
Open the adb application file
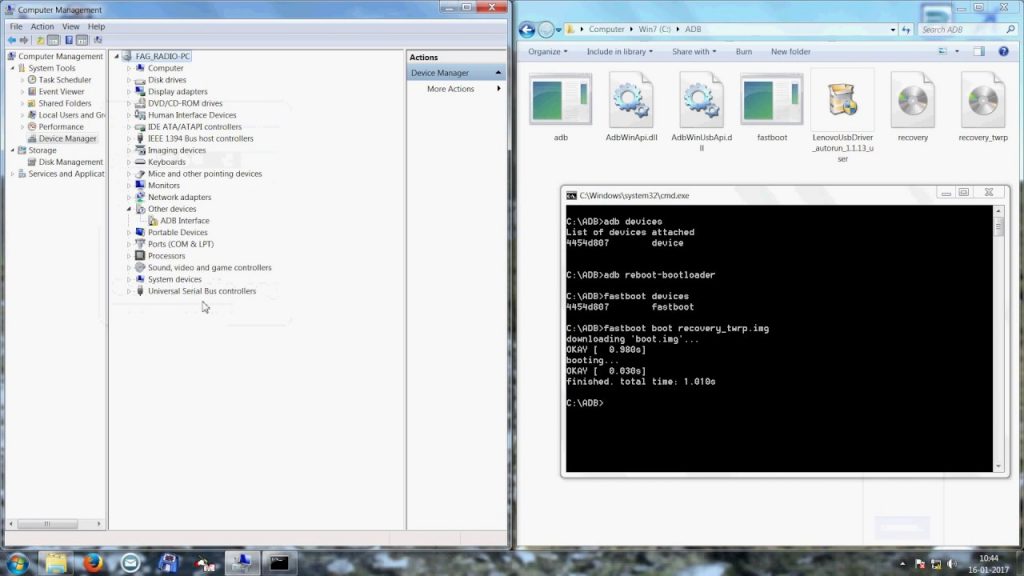click(560, 108)
